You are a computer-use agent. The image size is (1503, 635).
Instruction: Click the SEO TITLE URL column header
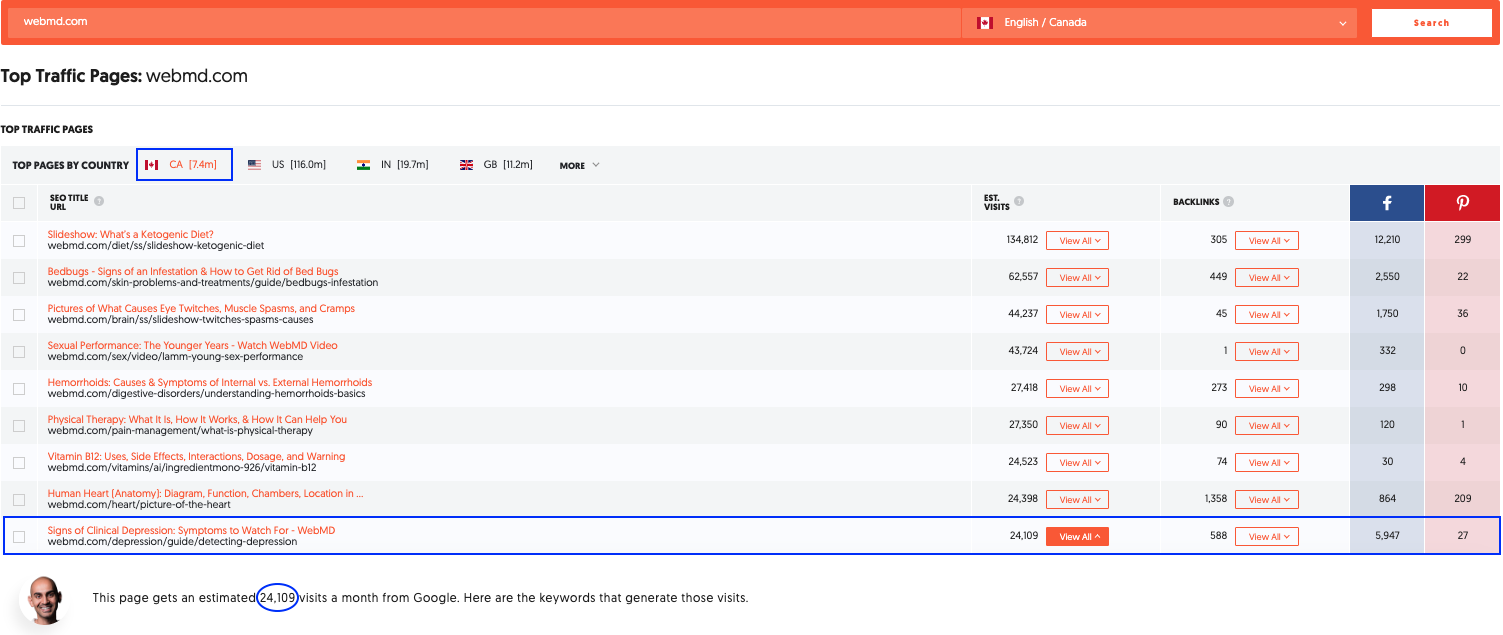coord(69,203)
